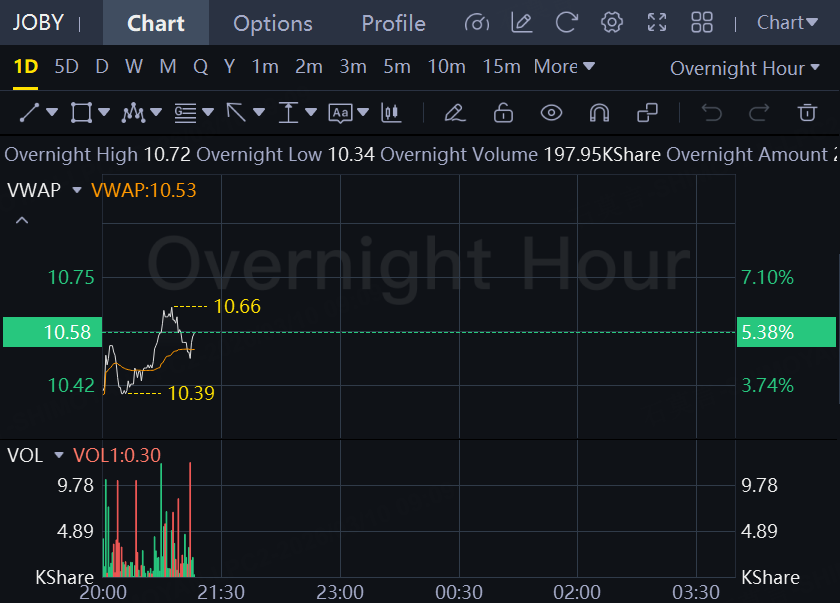Toggle drawings visibility eye icon
840x603 pixels.
click(x=551, y=113)
